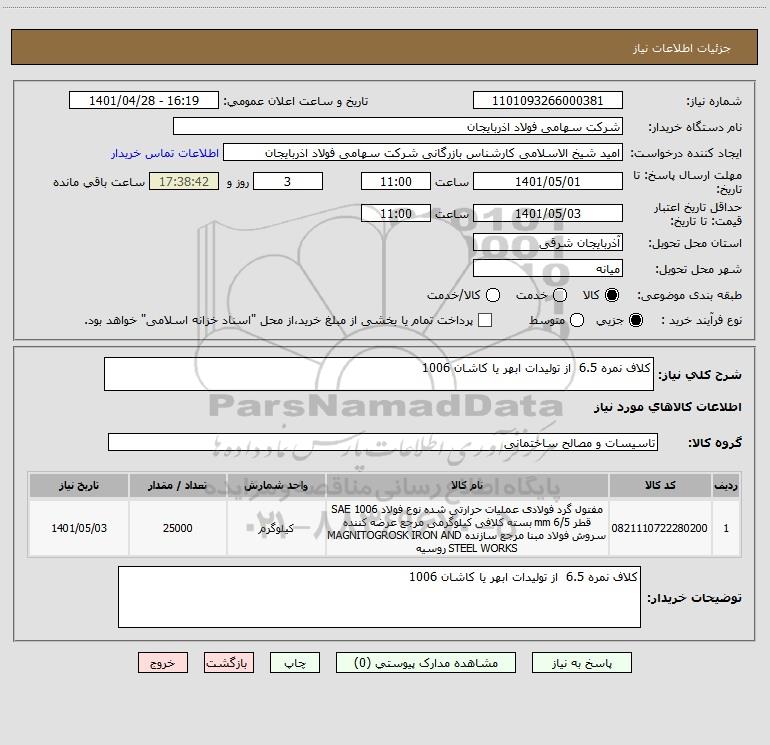
Task: Click row number 1 cell
Action: (x=726, y=528)
